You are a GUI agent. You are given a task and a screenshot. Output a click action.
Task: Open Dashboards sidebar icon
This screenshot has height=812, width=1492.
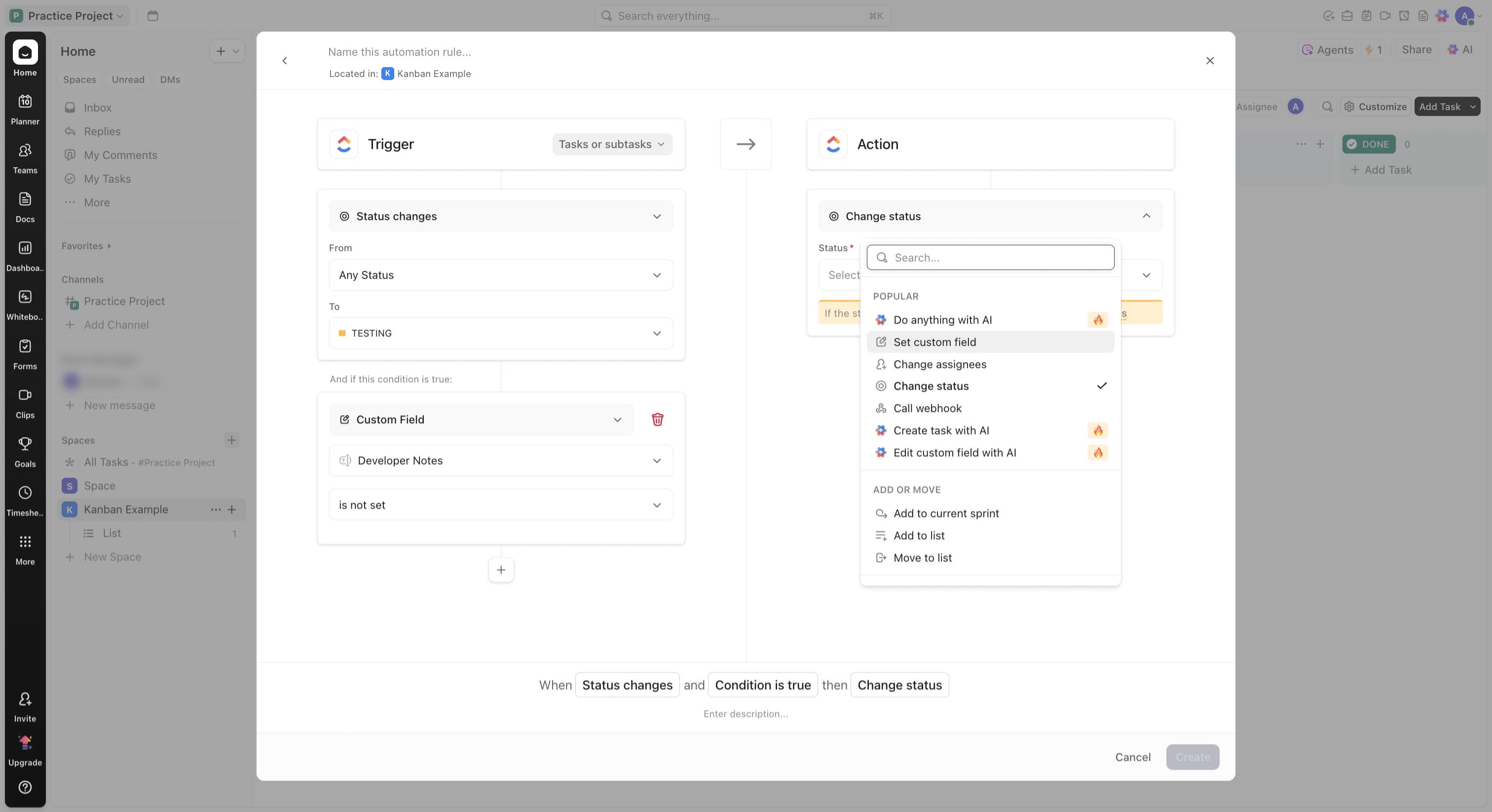click(25, 256)
